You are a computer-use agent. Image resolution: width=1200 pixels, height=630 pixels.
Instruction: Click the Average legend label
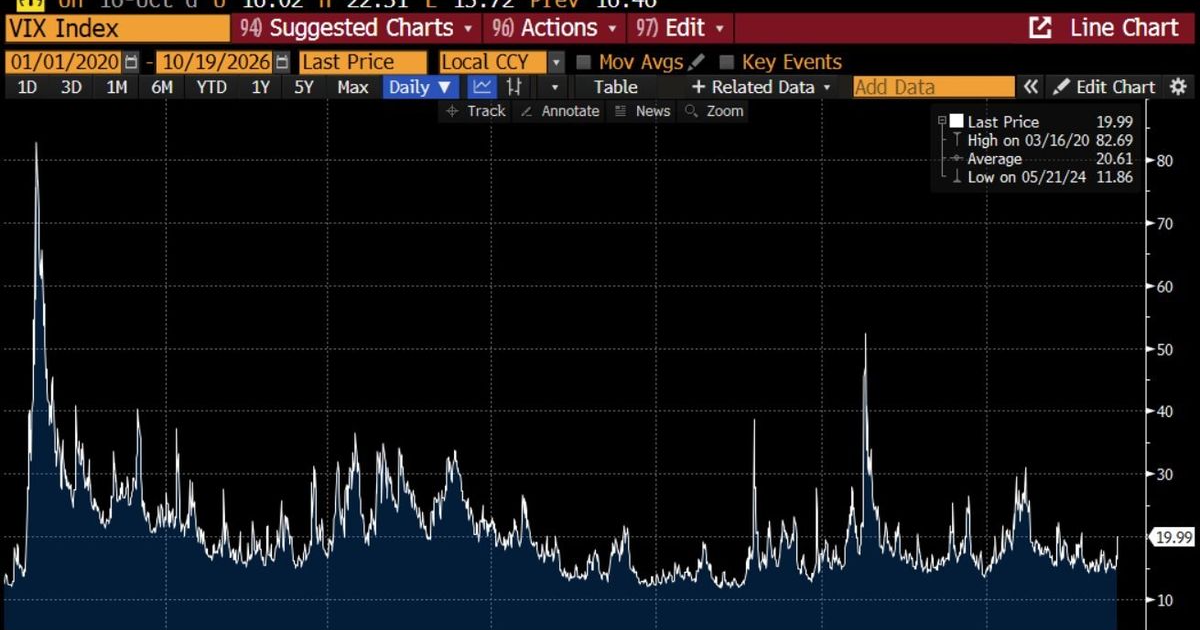[994, 159]
